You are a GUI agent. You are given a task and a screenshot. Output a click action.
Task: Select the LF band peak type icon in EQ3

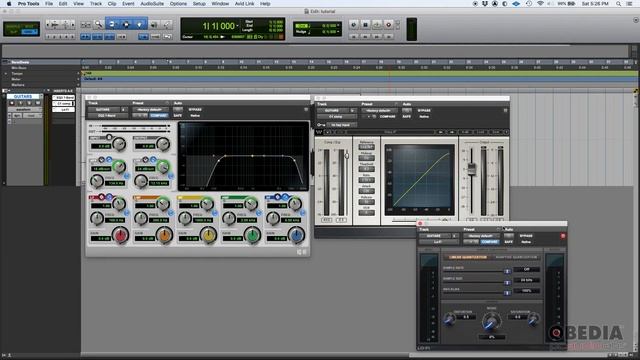pyautogui.click(x=102, y=197)
